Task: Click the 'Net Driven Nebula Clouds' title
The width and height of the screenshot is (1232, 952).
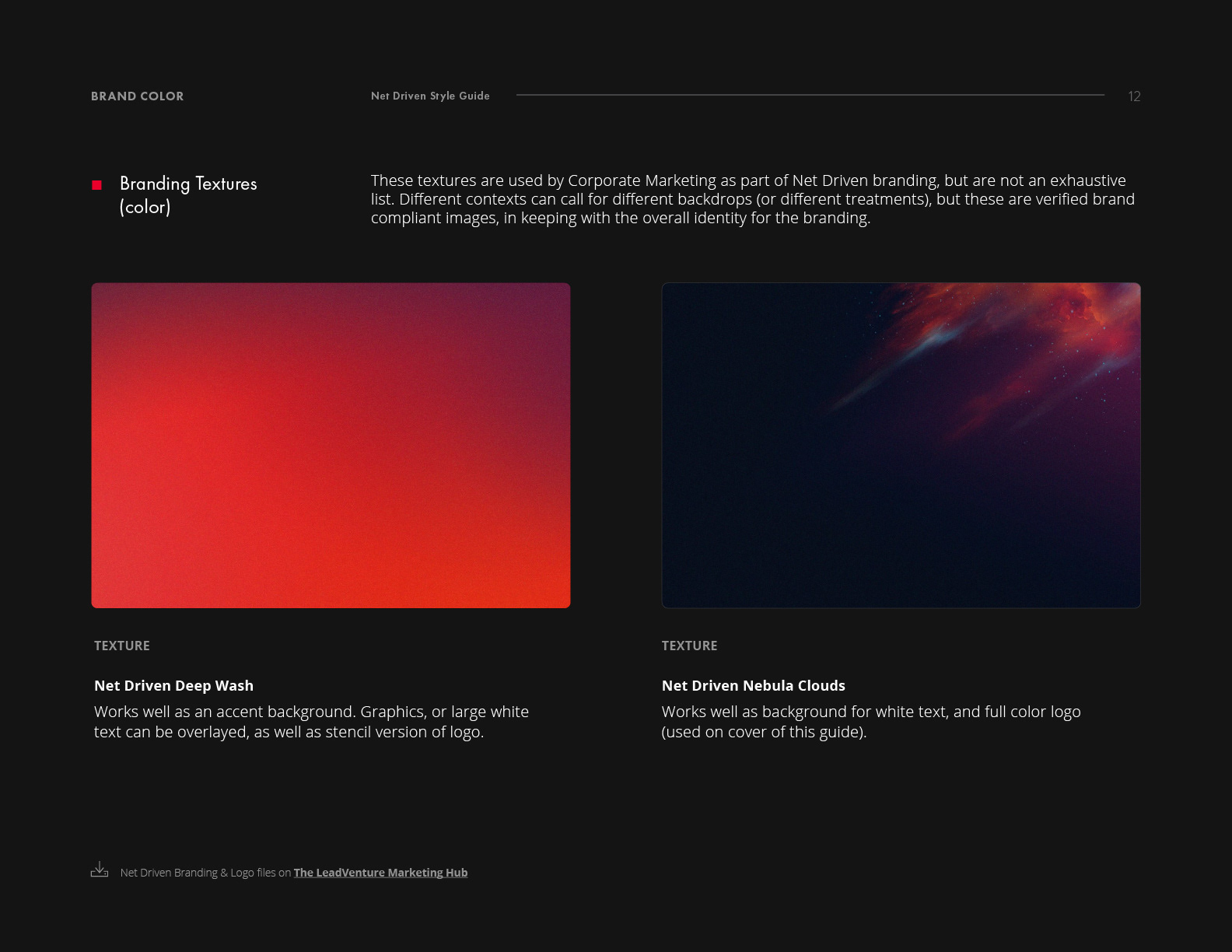Action: point(753,685)
